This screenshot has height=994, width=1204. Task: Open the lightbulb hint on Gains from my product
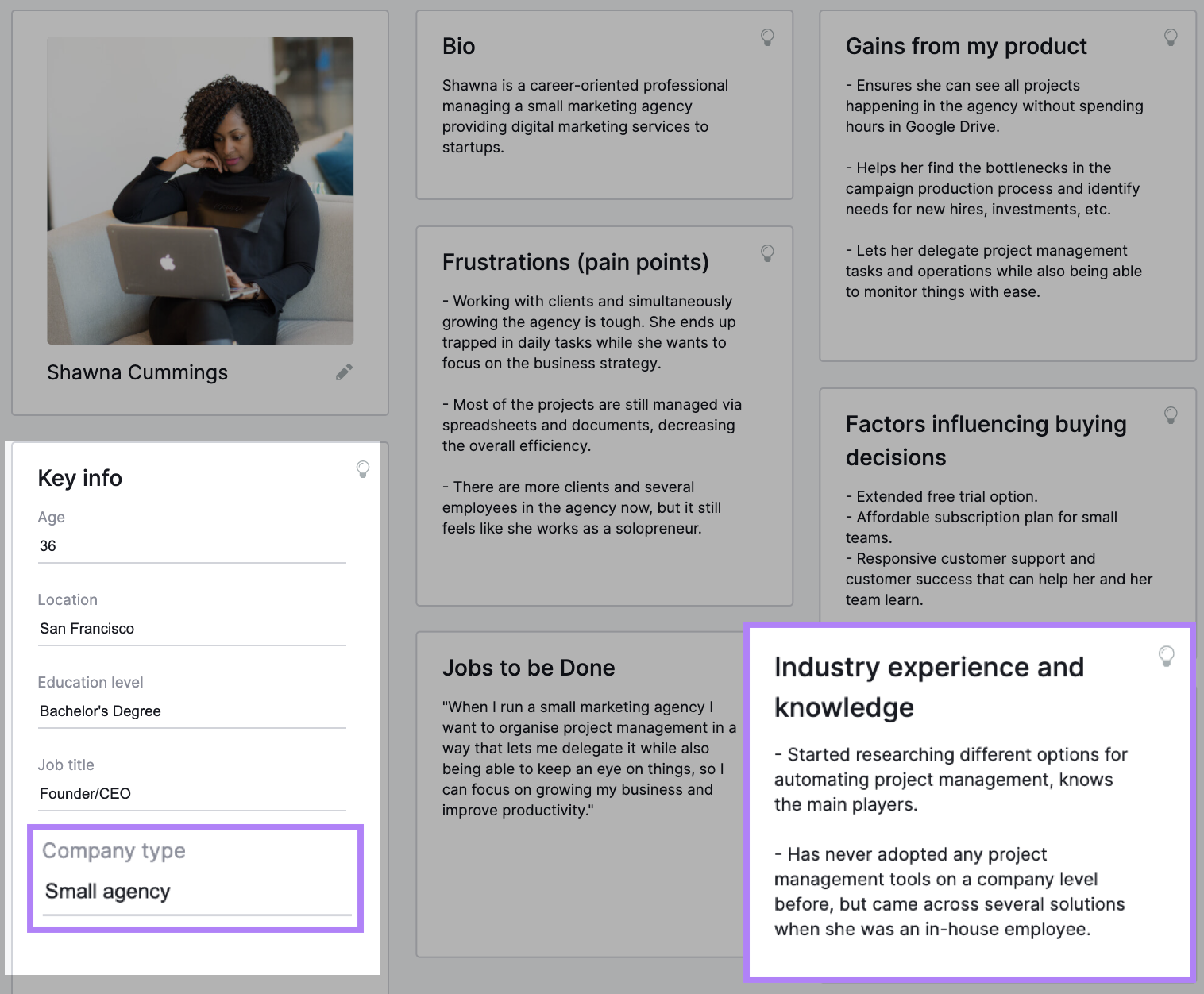[x=1170, y=37]
